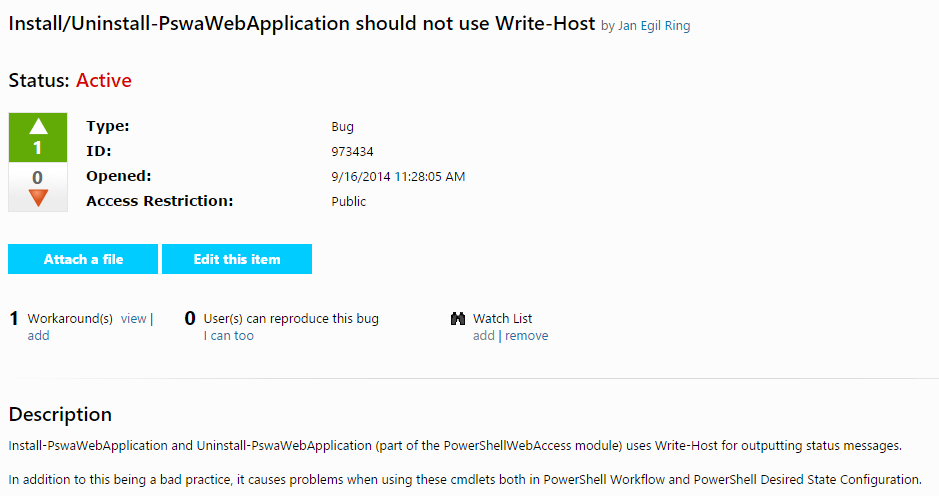The width and height of the screenshot is (939, 496).
Task: Click the red Active status text
Action: click(x=103, y=80)
